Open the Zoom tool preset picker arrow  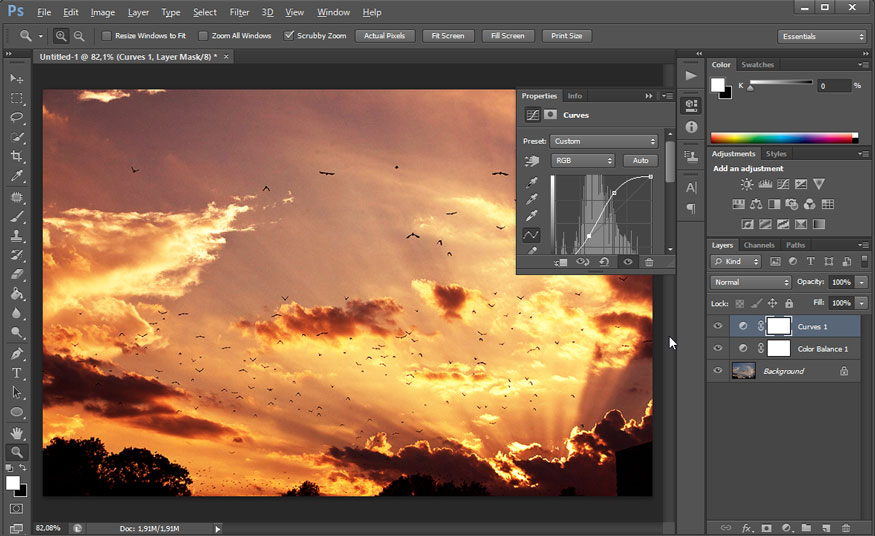click(x=40, y=36)
